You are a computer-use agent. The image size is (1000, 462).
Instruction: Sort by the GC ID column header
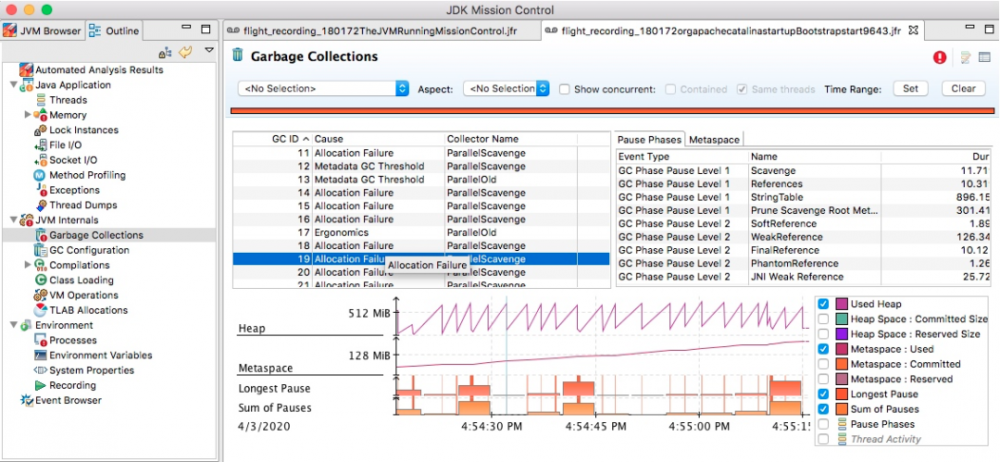[x=272, y=139]
